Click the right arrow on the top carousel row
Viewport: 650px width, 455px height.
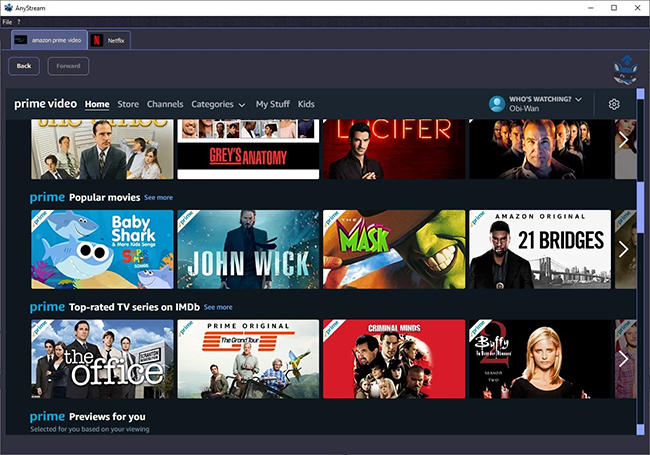(623, 140)
